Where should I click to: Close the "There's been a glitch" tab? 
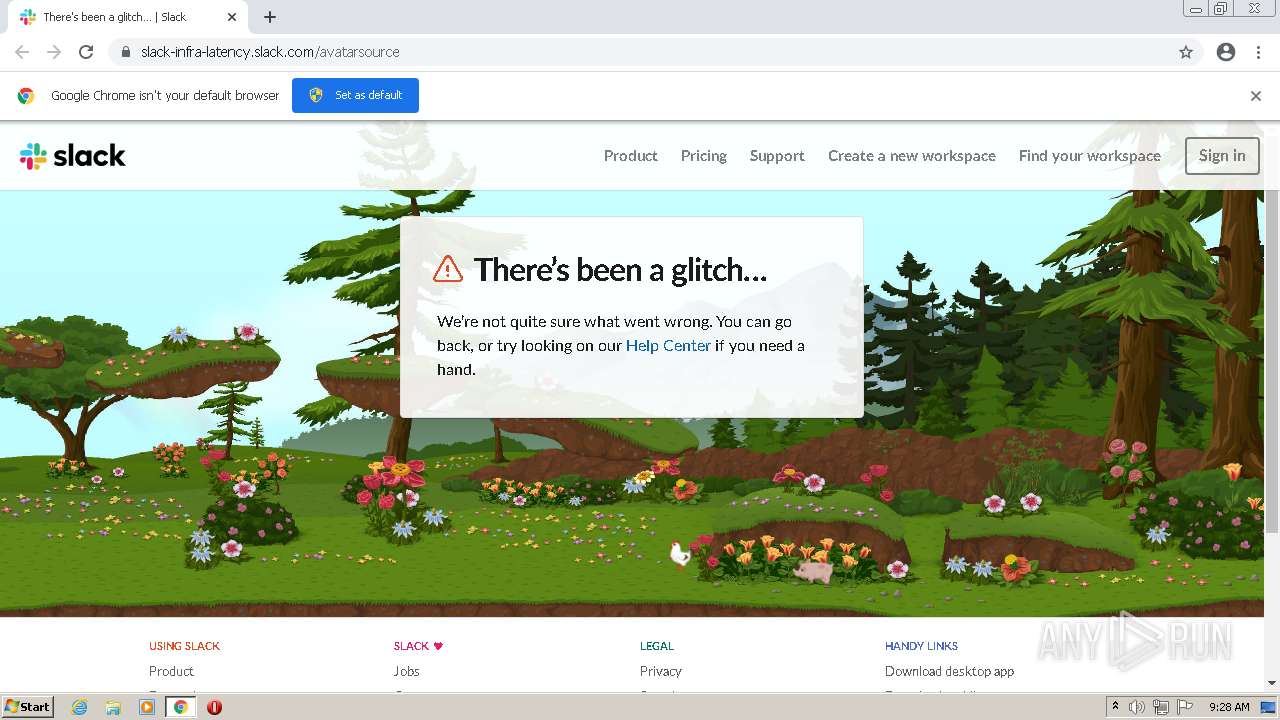tap(232, 17)
